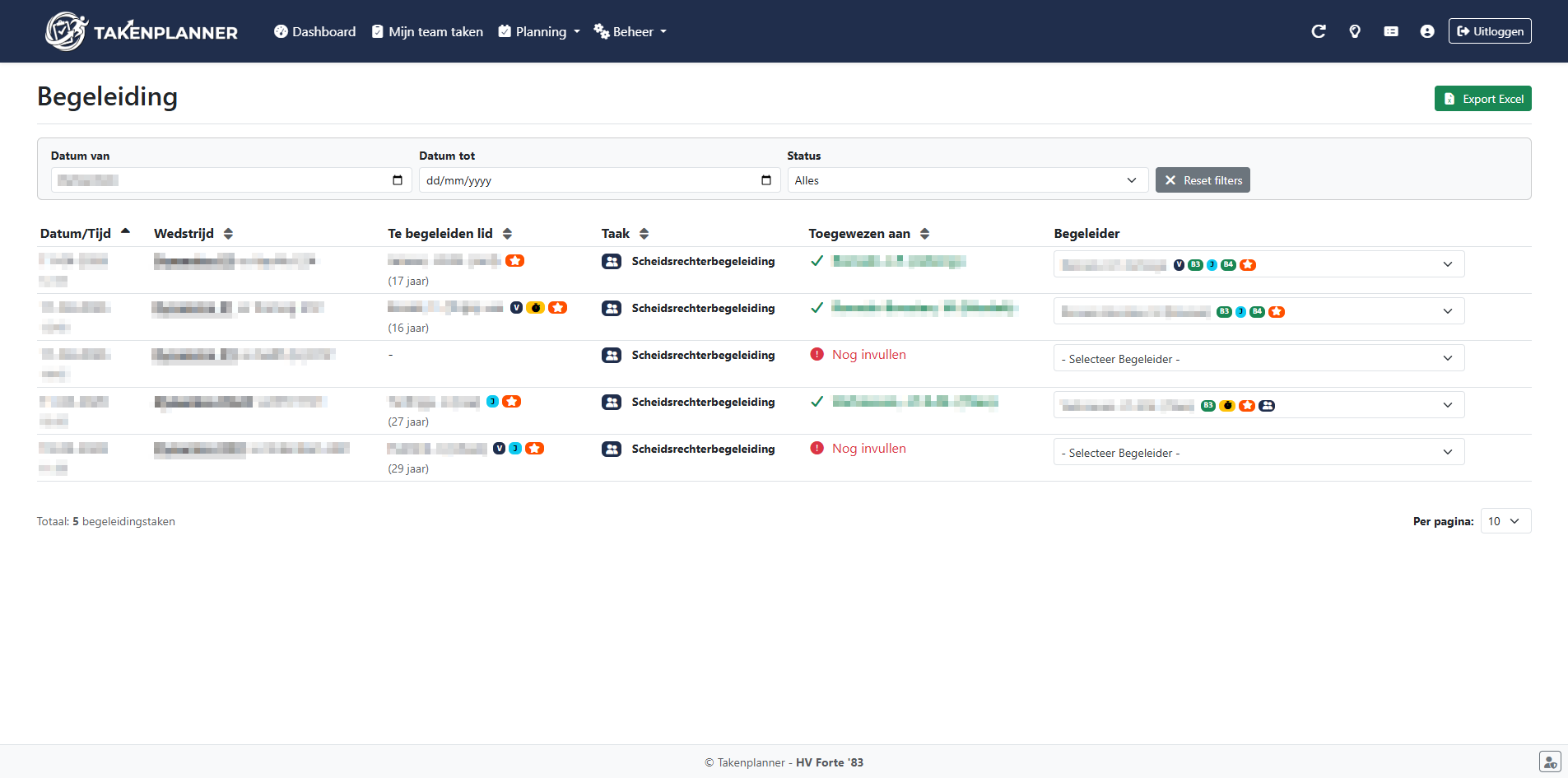Open the list card icon beside the lightbulb
1568x778 pixels.
point(1391,31)
